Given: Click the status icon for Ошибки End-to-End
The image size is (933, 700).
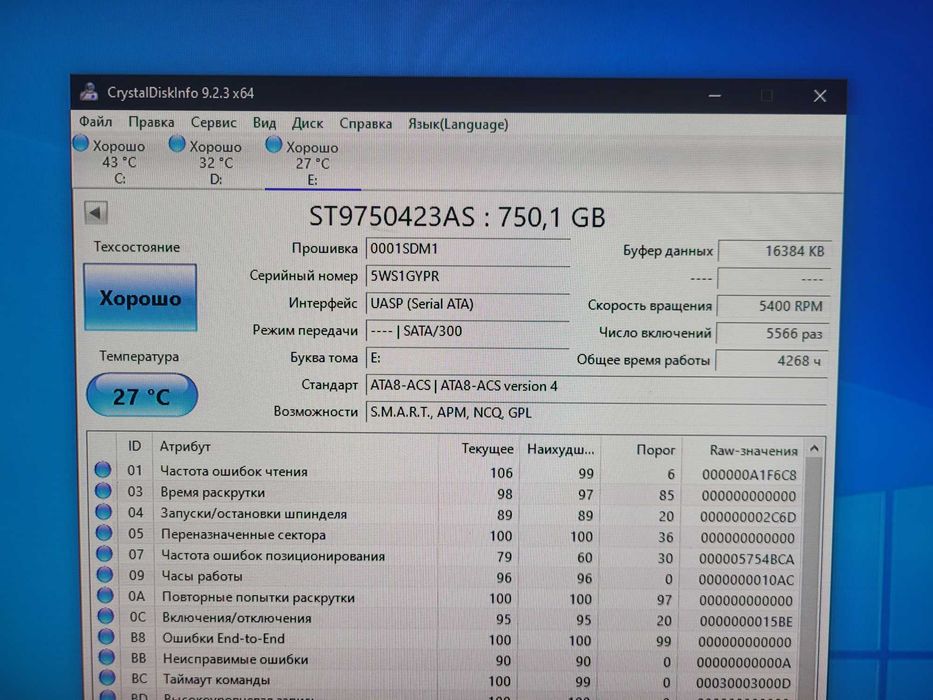Looking at the screenshot, I should pyautogui.click(x=107, y=637).
